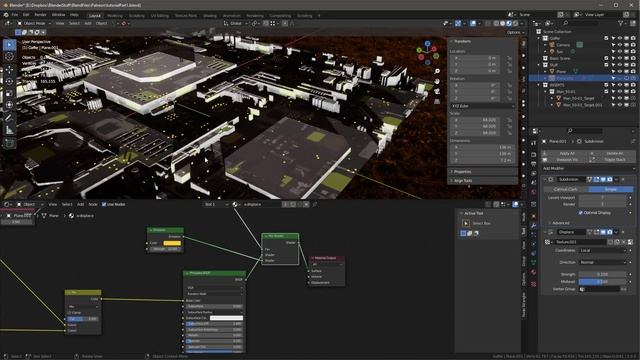Open the Modifier properties wrench tab
The image size is (640, 360).
click(x=533, y=225)
